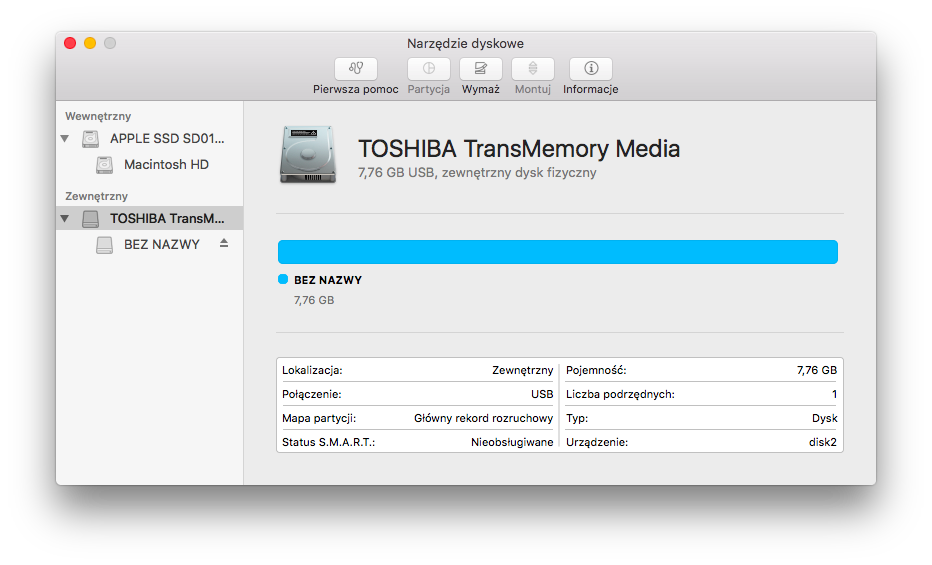Click the blue partition usage bar

click(557, 252)
